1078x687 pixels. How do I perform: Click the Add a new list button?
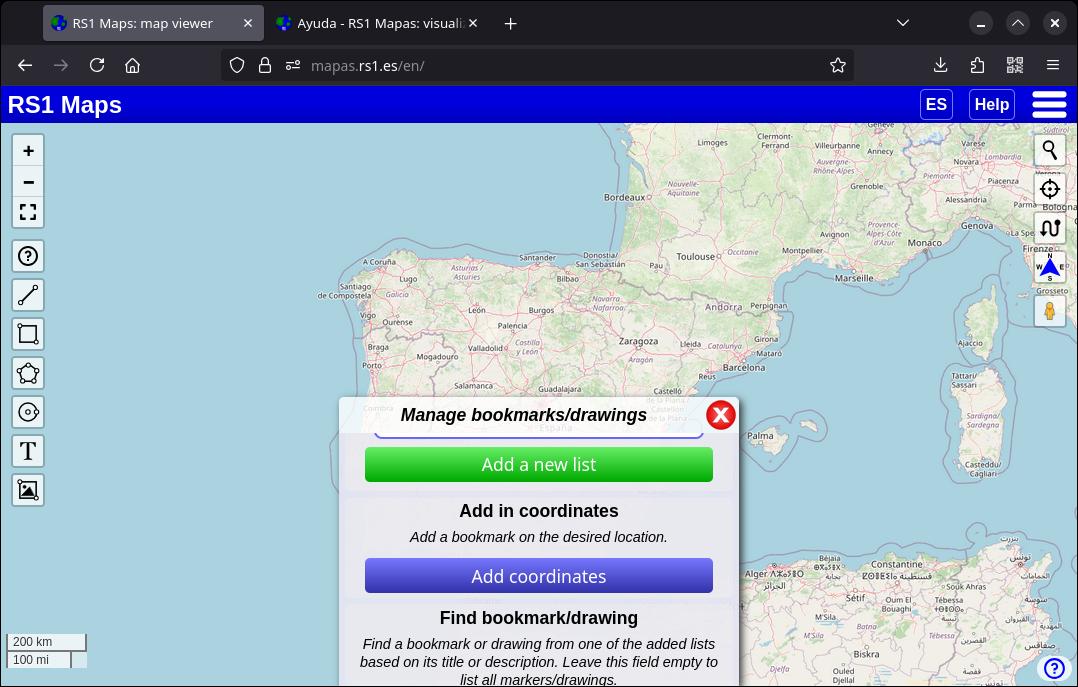pos(539,464)
